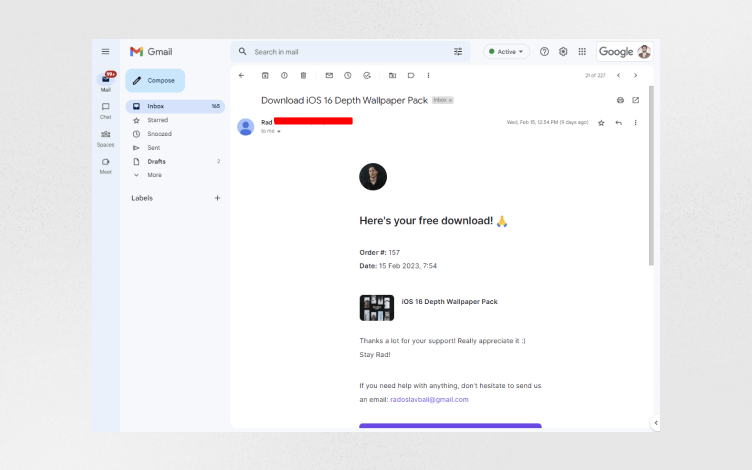Click the sender's round profile photo in email body
The width and height of the screenshot is (752, 470).
click(x=373, y=176)
